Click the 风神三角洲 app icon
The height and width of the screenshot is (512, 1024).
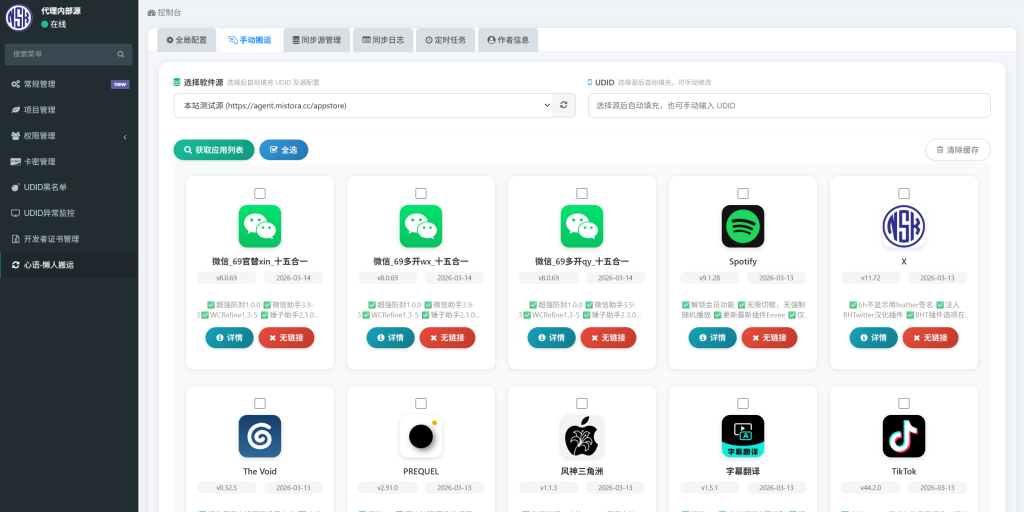pos(582,436)
